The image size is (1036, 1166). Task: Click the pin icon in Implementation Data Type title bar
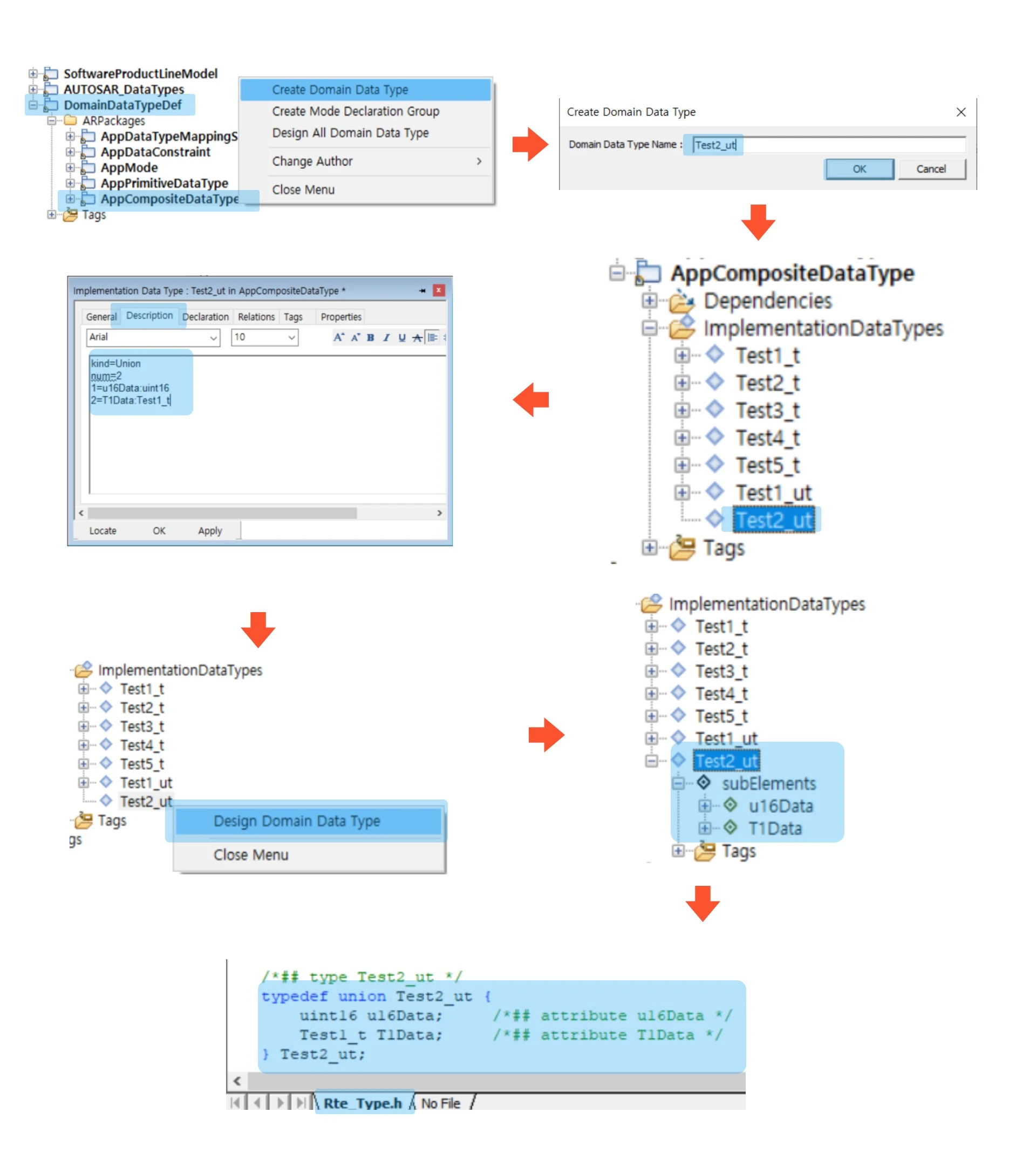click(x=422, y=290)
